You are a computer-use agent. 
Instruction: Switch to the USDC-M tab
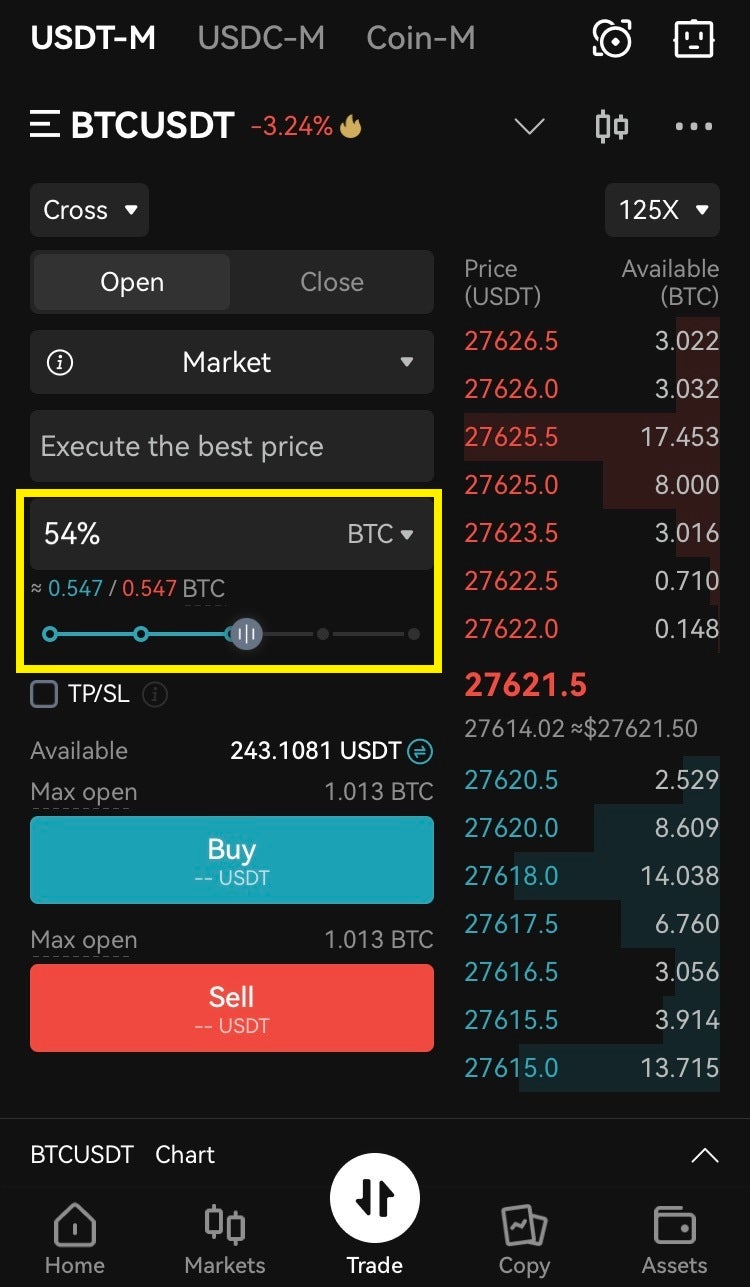261,38
